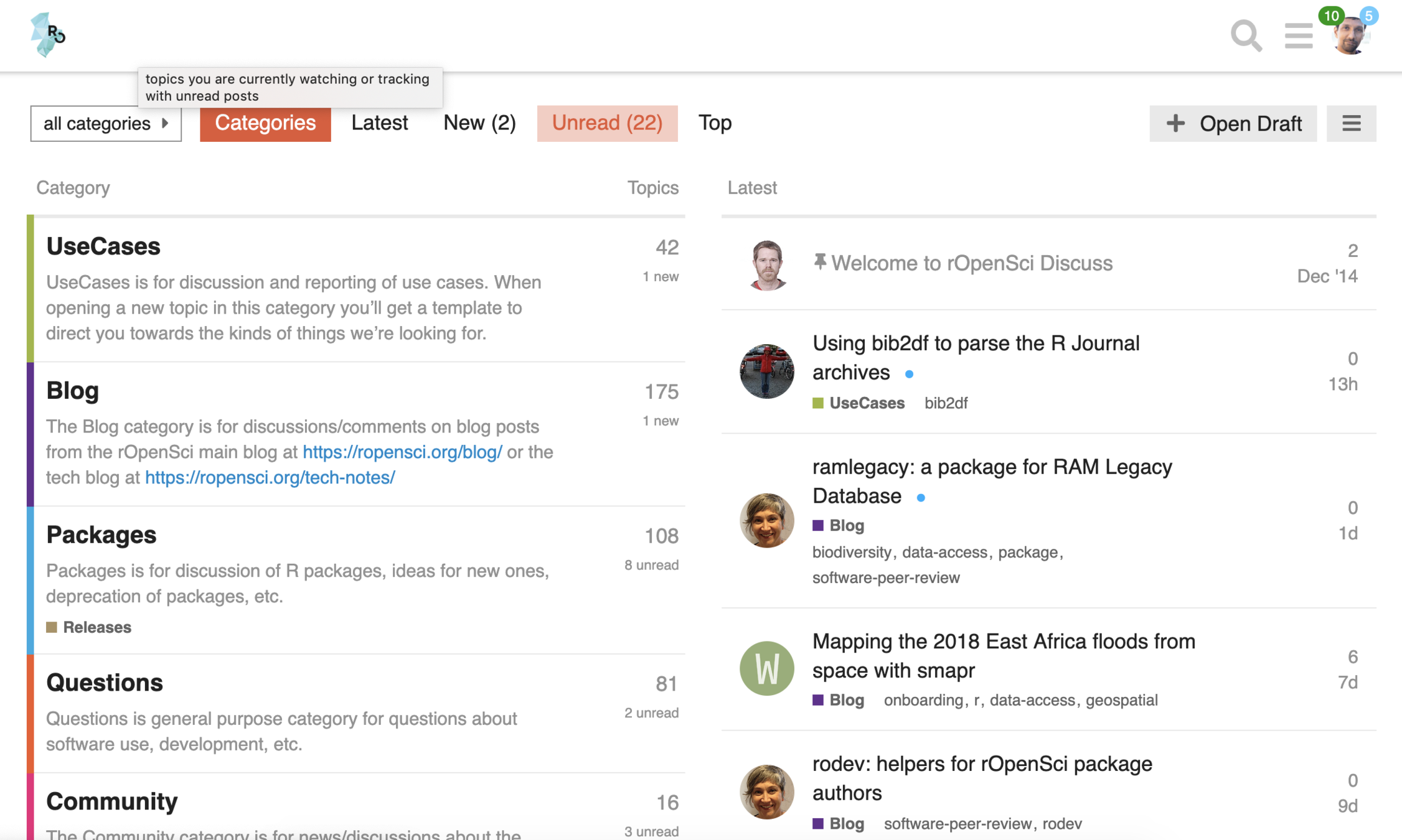Viewport: 1402px width, 840px height.
Task: Open 'Using bib2df to parse the R Journal archives'
Action: tap(976, 358)
